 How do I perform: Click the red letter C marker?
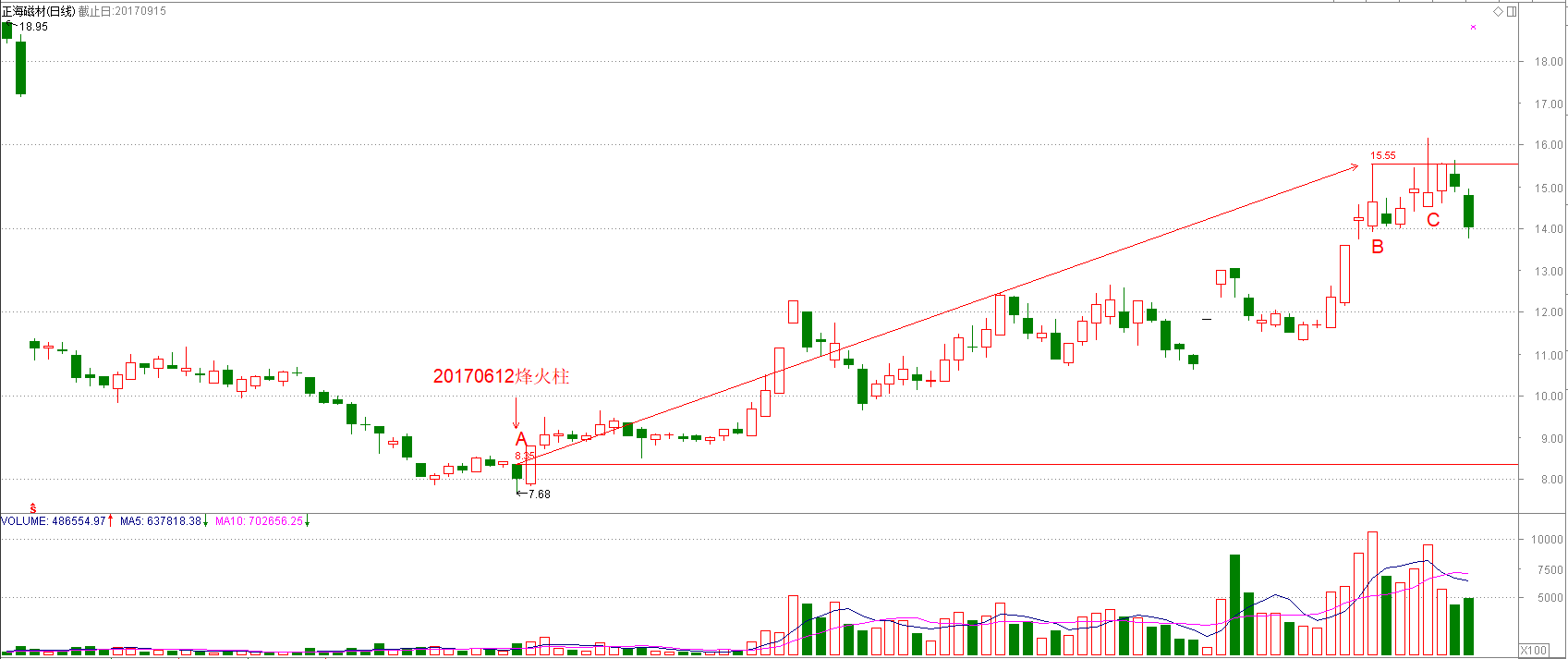(1433, 220)
